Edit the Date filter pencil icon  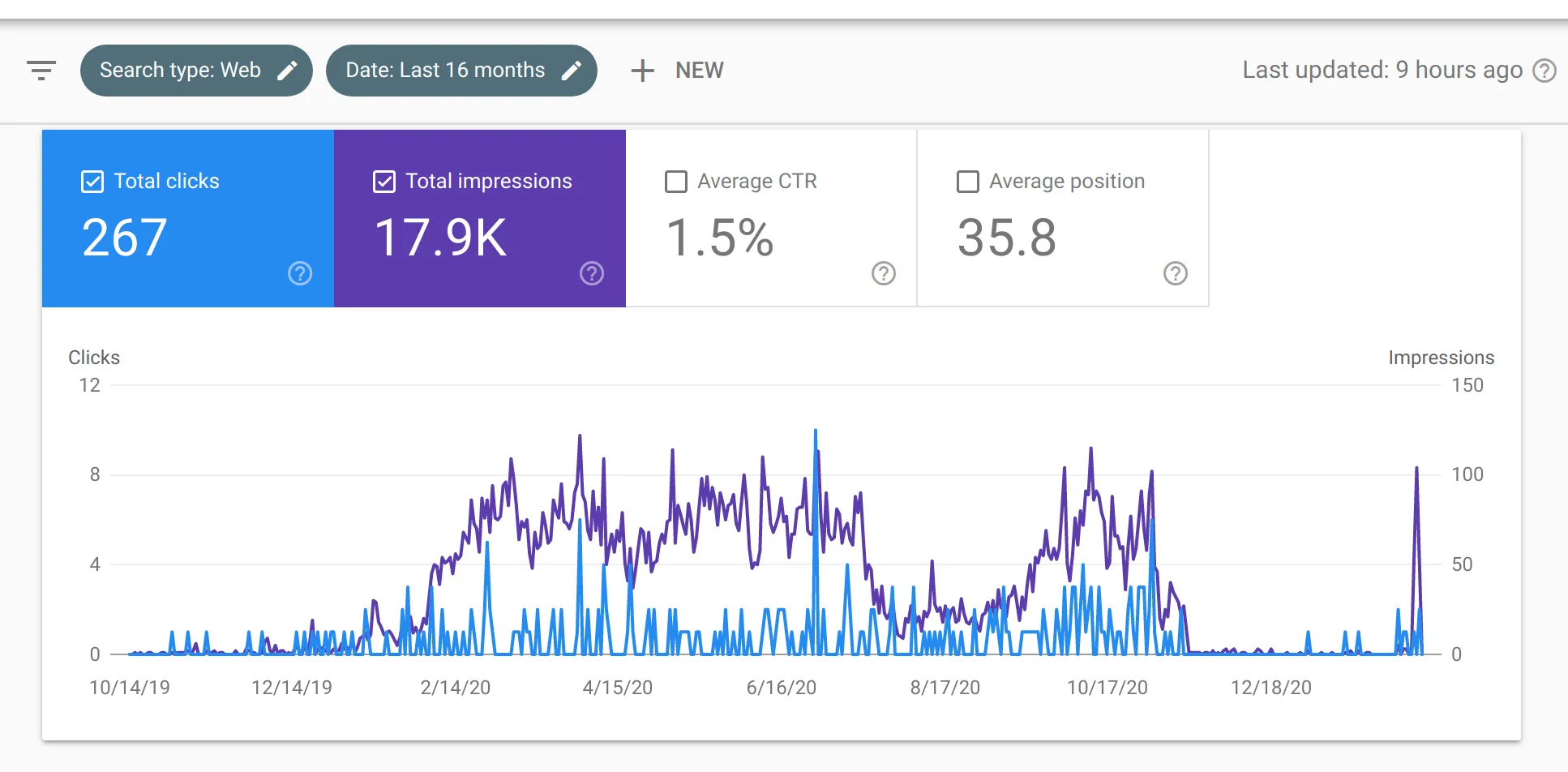point(572,71)
